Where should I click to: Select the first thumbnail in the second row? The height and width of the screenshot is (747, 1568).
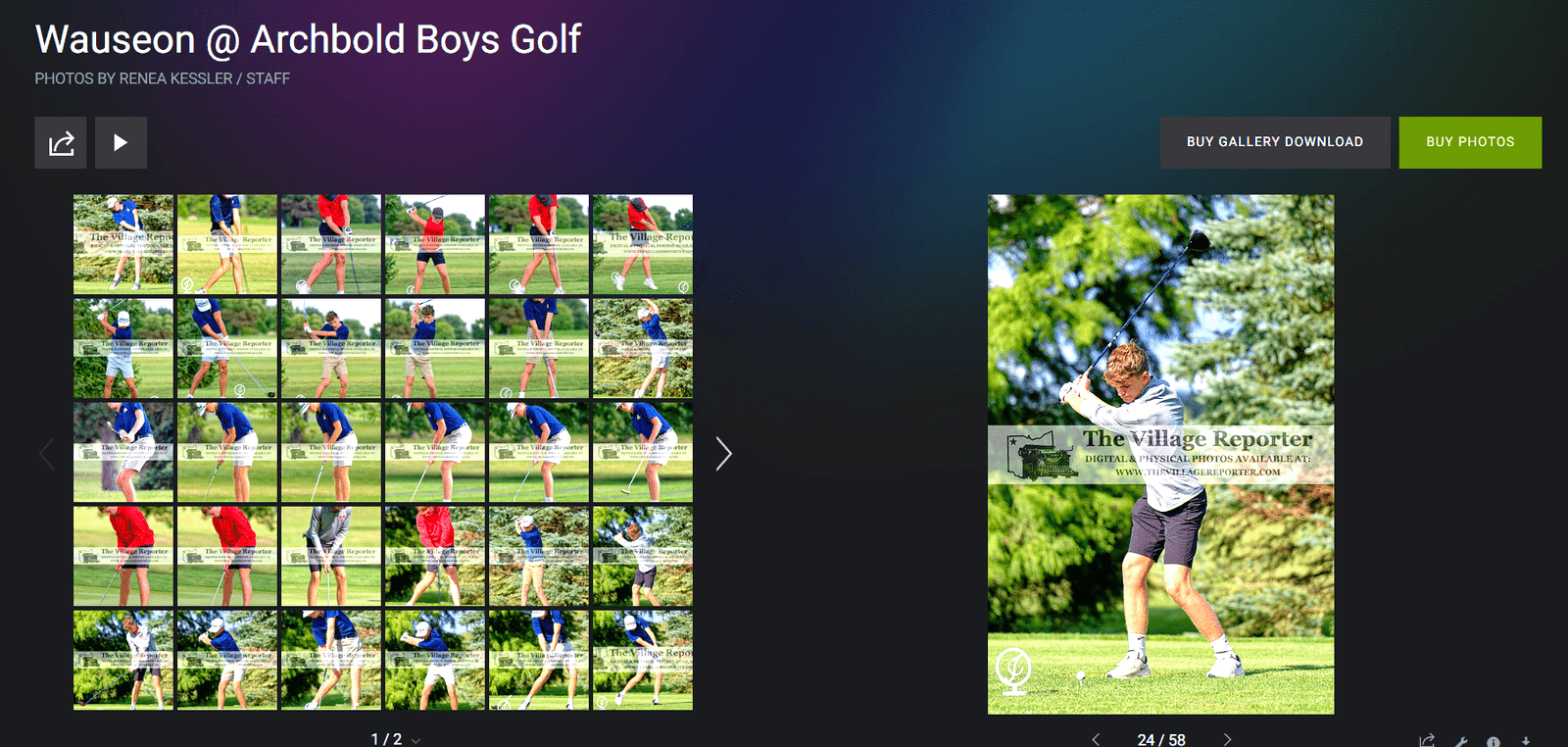point(123,348)
